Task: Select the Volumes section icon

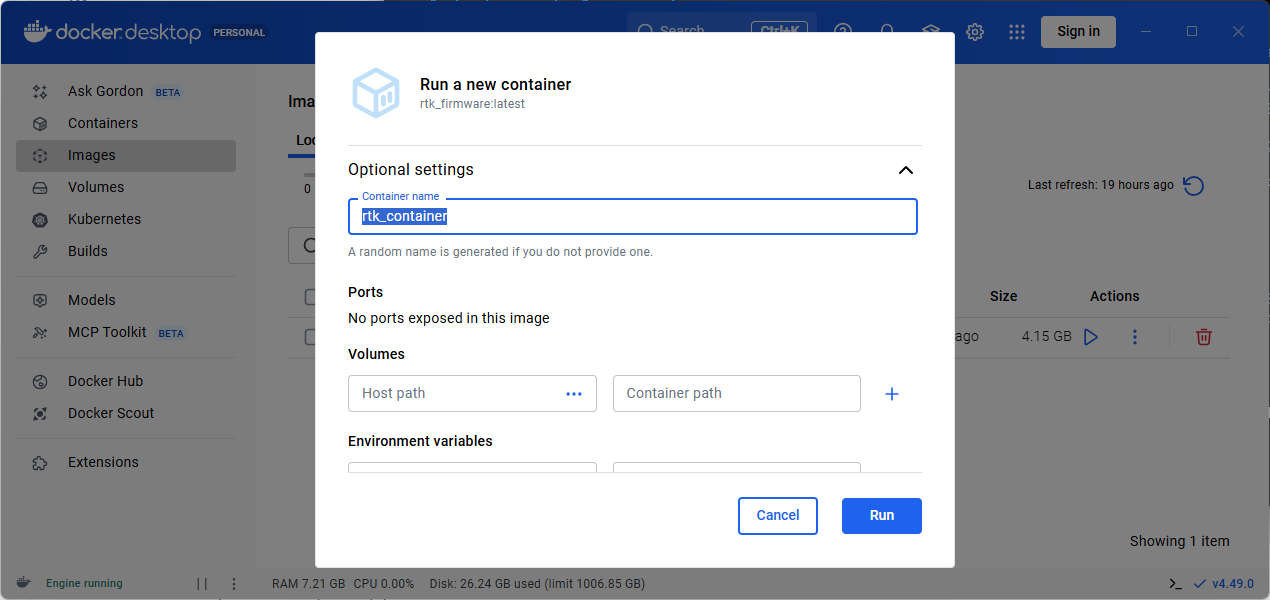Action: [x=41, y=187]
